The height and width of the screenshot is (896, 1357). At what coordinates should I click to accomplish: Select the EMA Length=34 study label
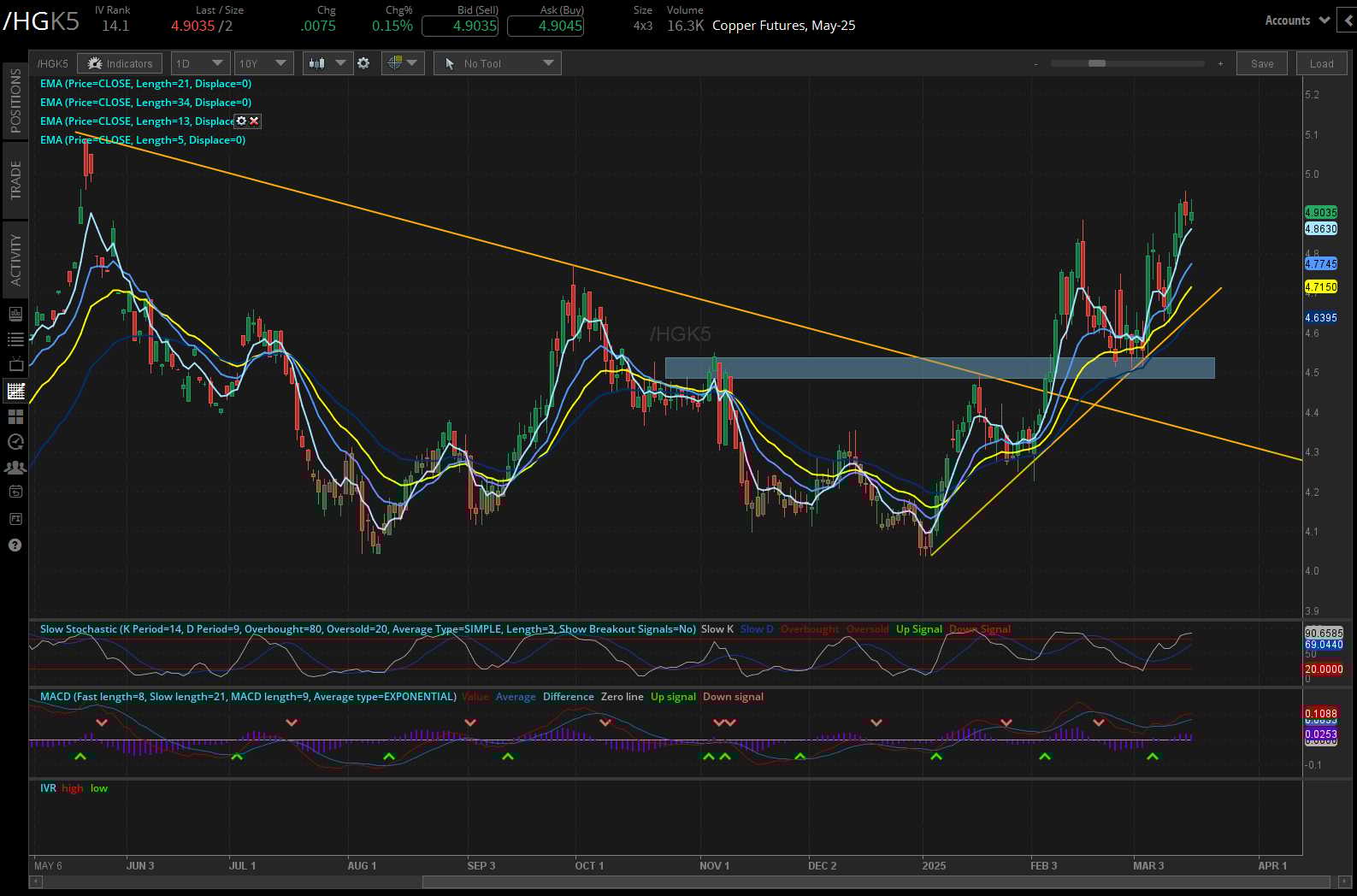(x=145, y=103)
